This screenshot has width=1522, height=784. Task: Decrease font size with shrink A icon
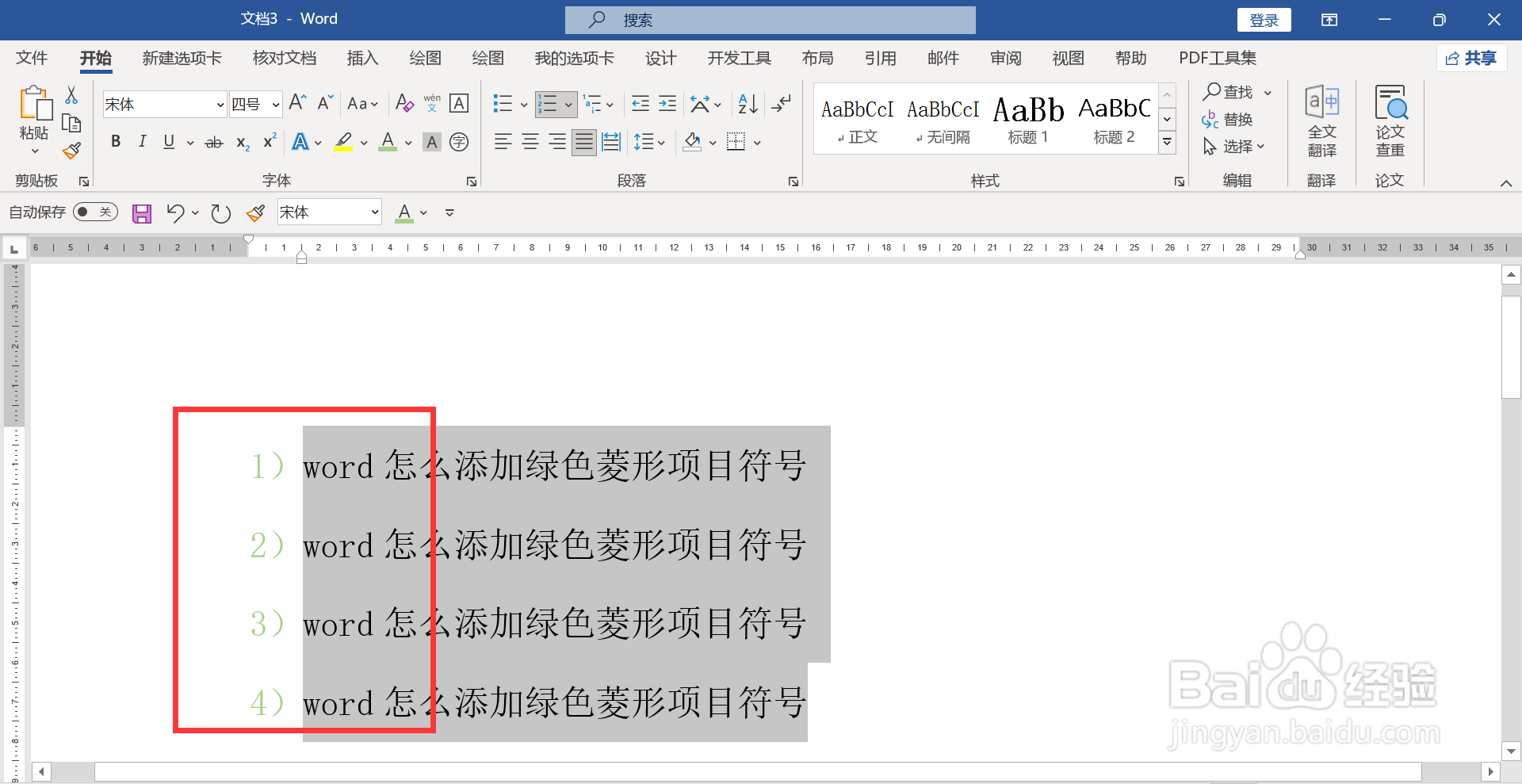point(325,103)
